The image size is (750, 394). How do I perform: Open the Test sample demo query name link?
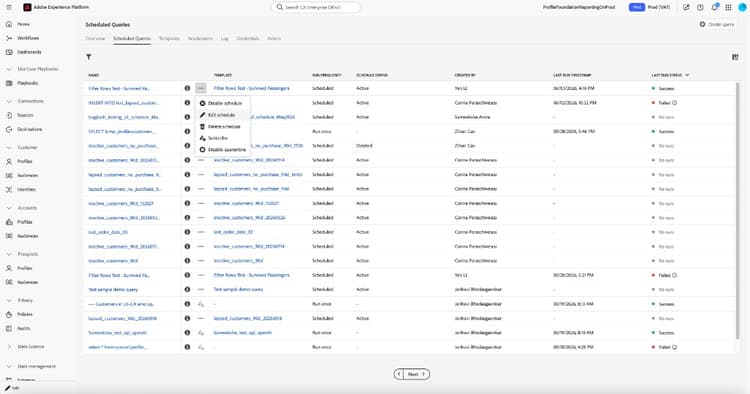[113, 289]
